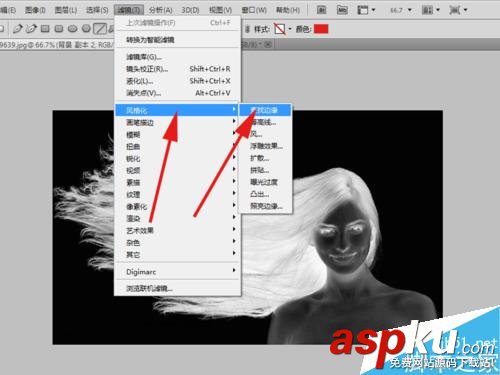The image size is (500, 375).
Task: Expand the 模糊 submenu
Action: [x=178, y=135]
